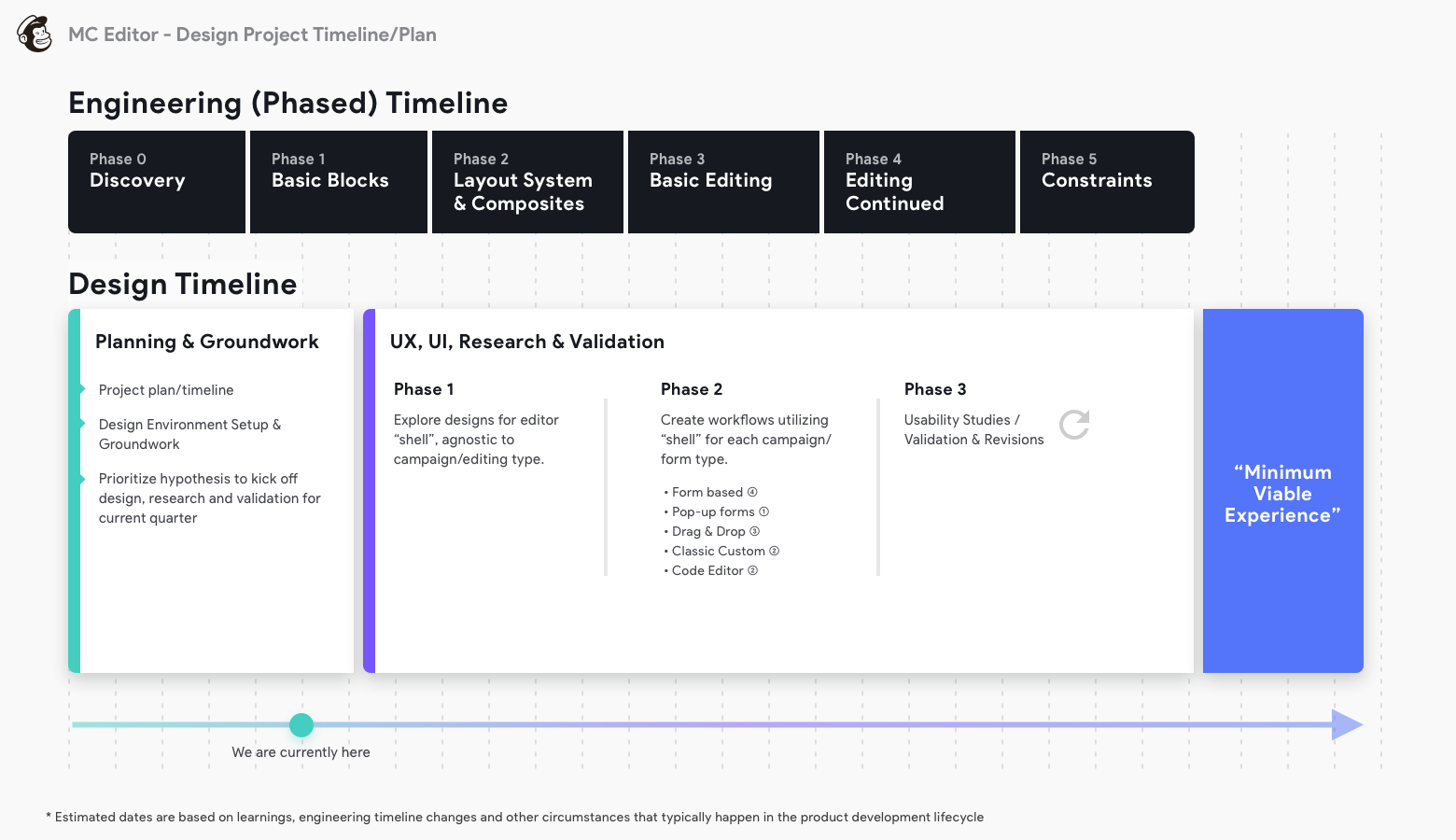
Task: Click the Mailchimp monkey logo
Action: point(35,35)
